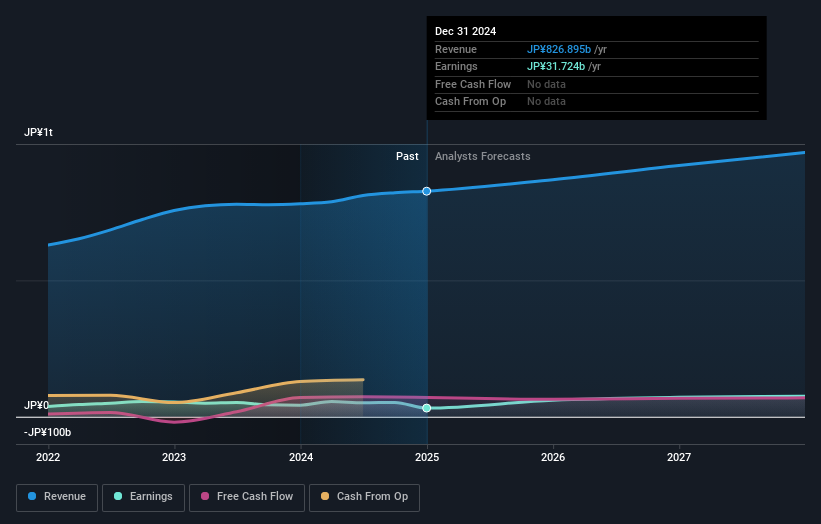Click the Revenue row label in tooltip
Viewport: 821px width, 524px height.
(x=456, y=49)
